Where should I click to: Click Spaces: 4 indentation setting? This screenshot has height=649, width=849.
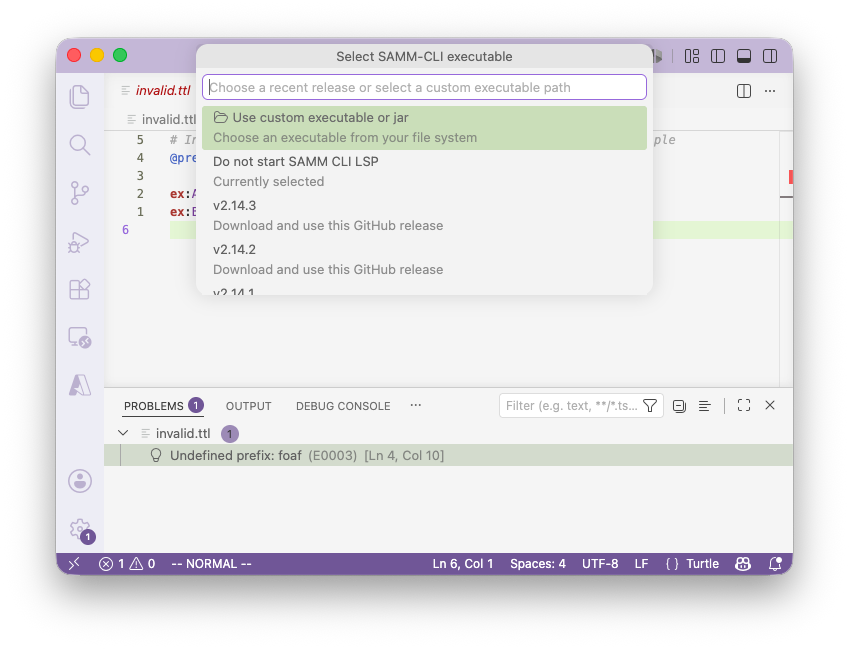pos(538,563)
